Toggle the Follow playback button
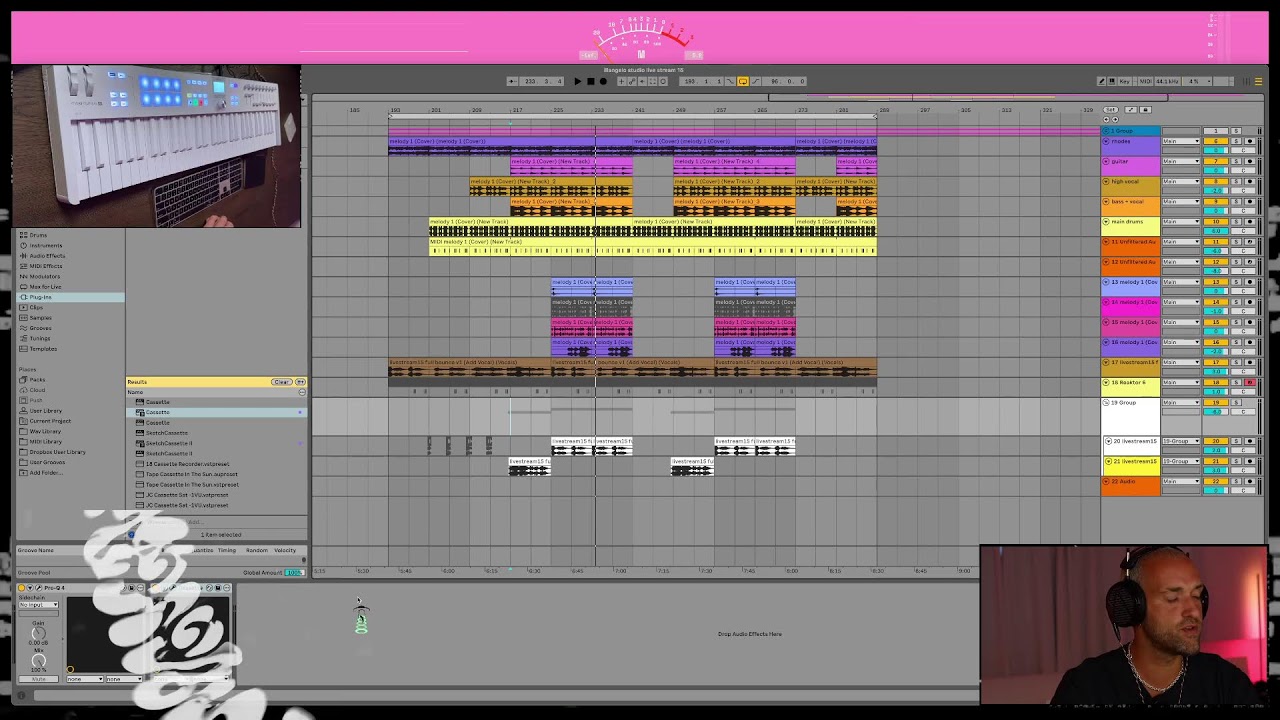 click(x=512, y=81)
